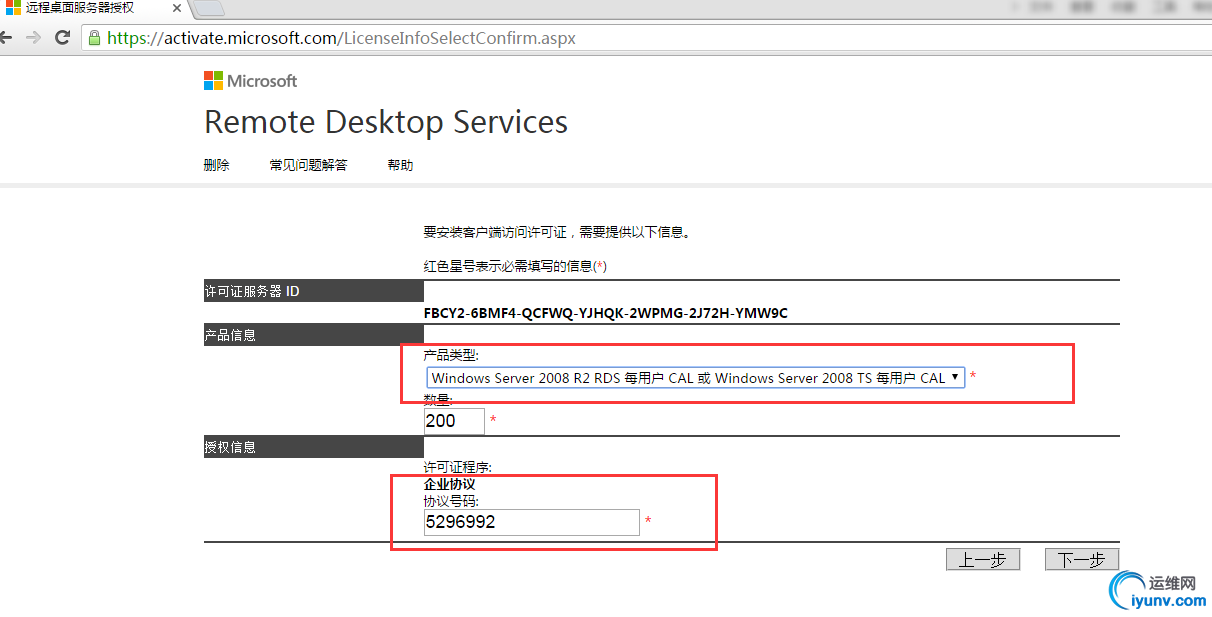Click the 产品类型 label

451,356
